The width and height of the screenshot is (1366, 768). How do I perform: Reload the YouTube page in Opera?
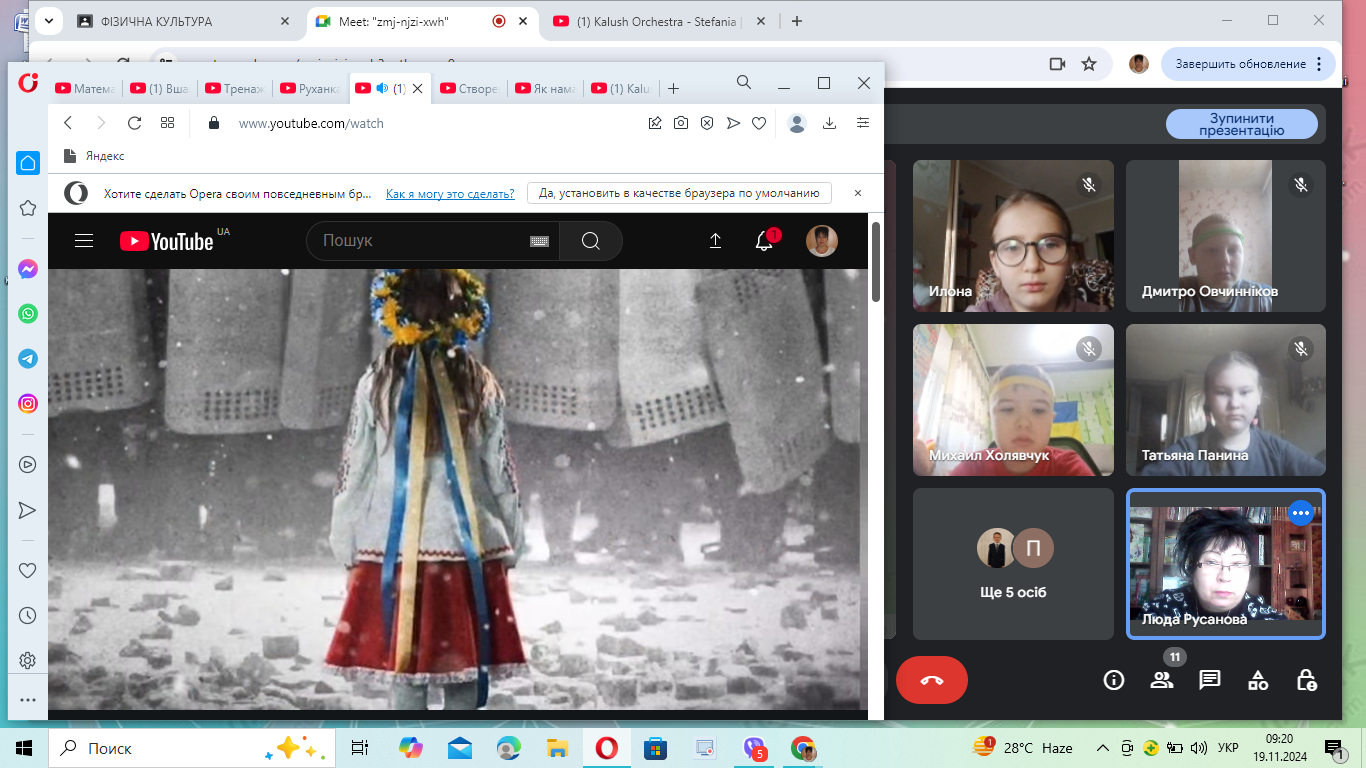(x=134, y=123)
